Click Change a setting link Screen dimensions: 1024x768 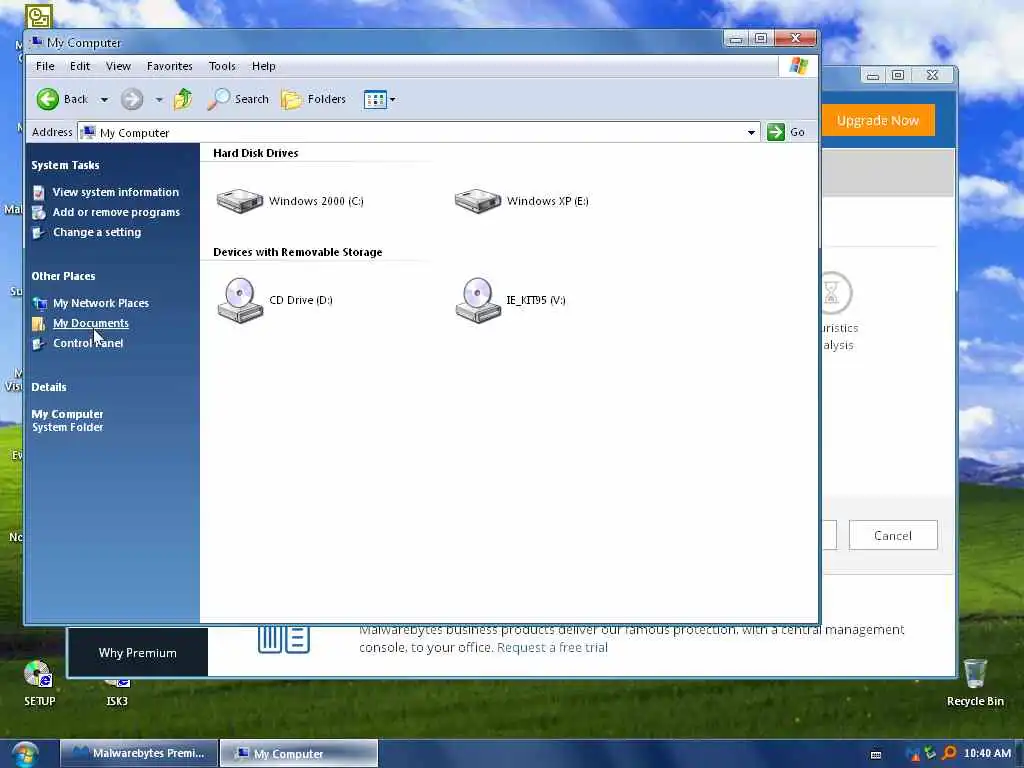coord(97,232)
